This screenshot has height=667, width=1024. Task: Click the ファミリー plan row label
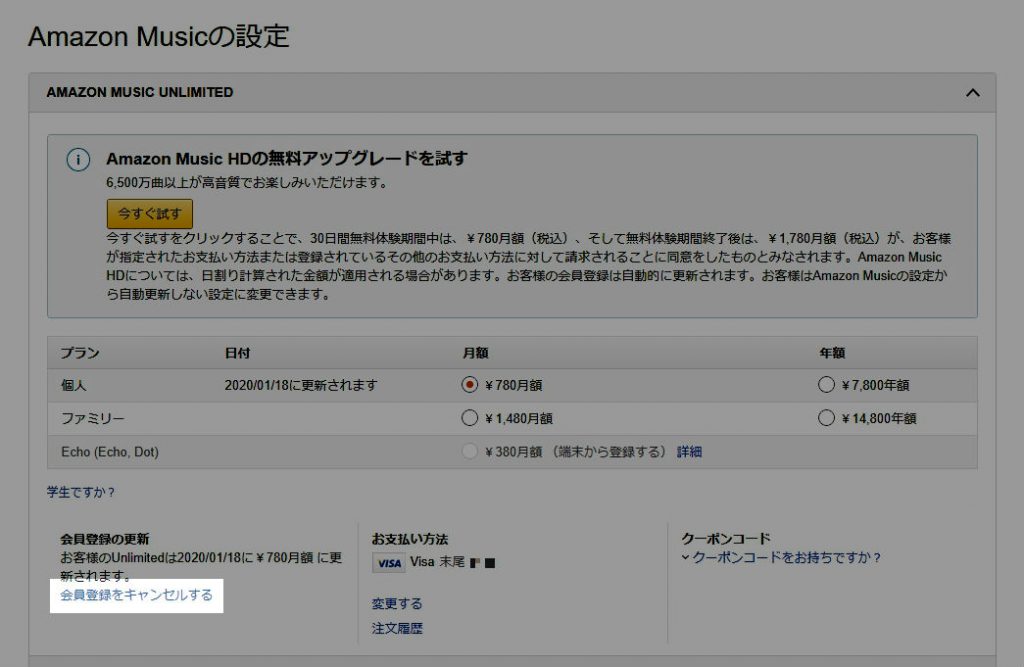point(92,418)
